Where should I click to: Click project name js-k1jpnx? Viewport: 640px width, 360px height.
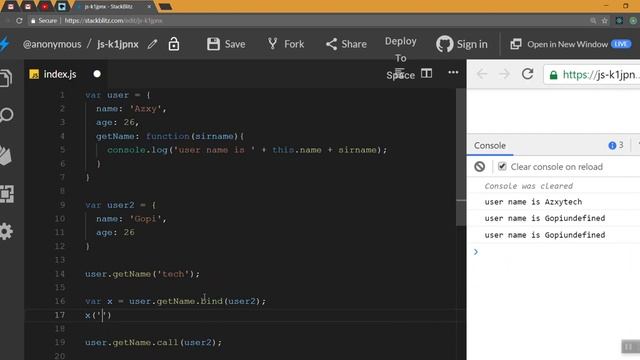(x=118, y=44)
